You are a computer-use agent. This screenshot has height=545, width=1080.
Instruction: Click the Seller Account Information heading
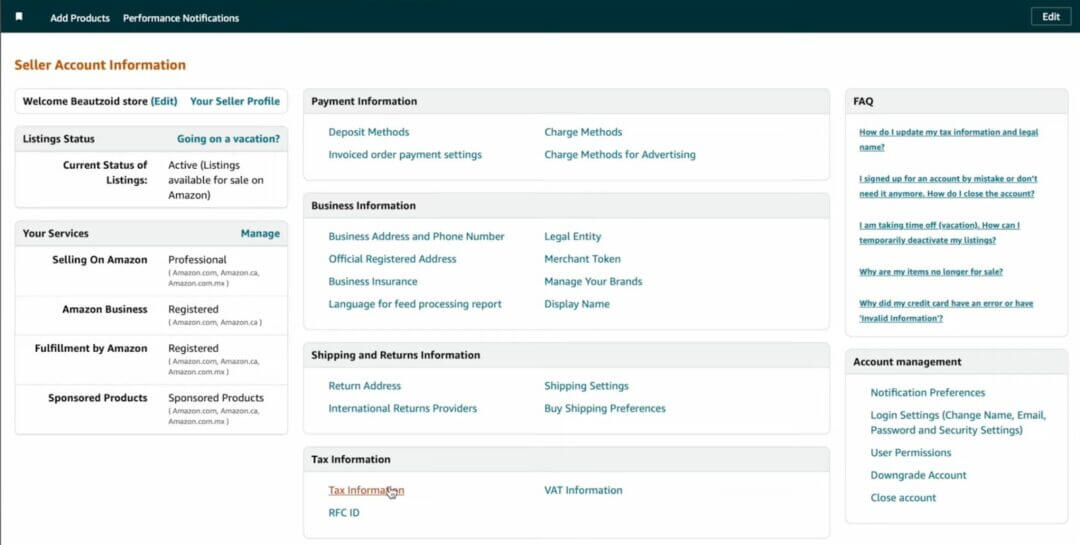coord(100,65)
